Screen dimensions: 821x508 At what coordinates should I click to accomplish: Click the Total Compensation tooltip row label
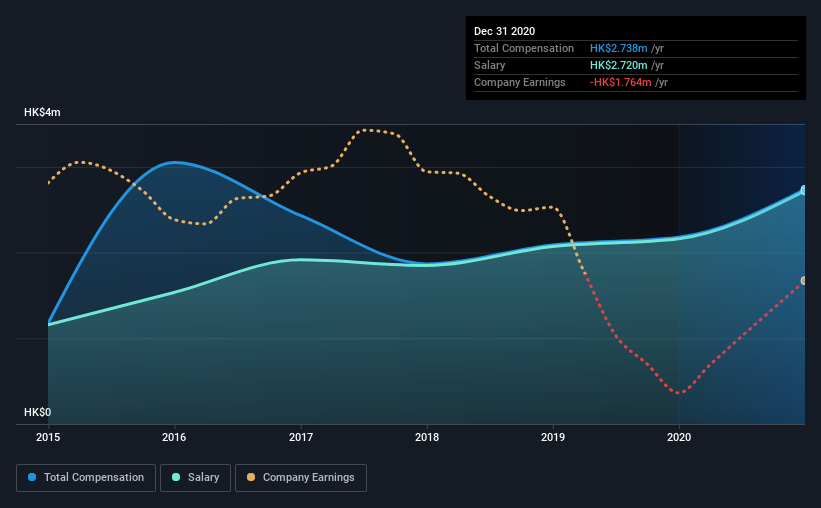[524, 48]
